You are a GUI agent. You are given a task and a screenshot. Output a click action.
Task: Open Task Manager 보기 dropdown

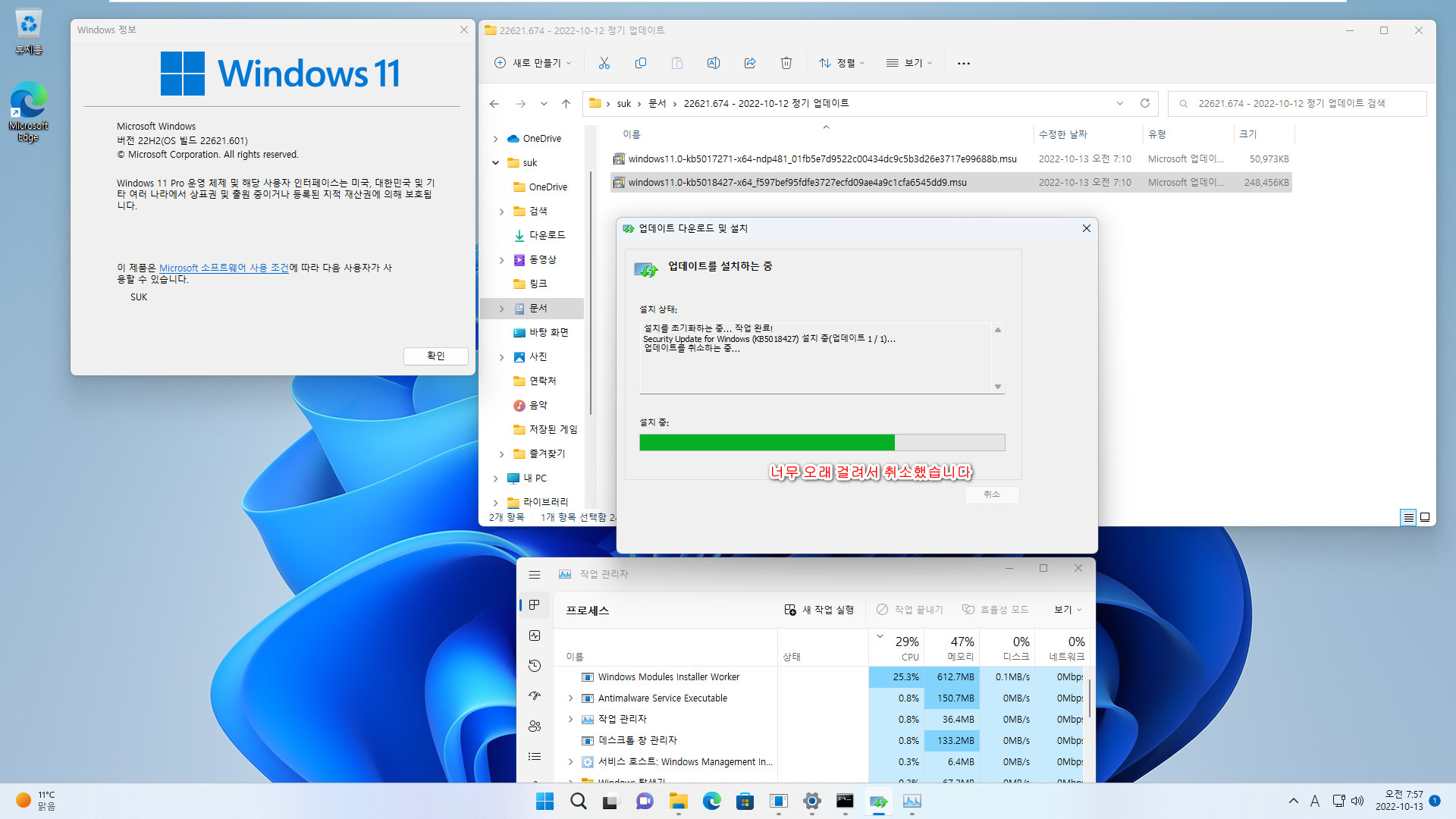coord(1068,610)
